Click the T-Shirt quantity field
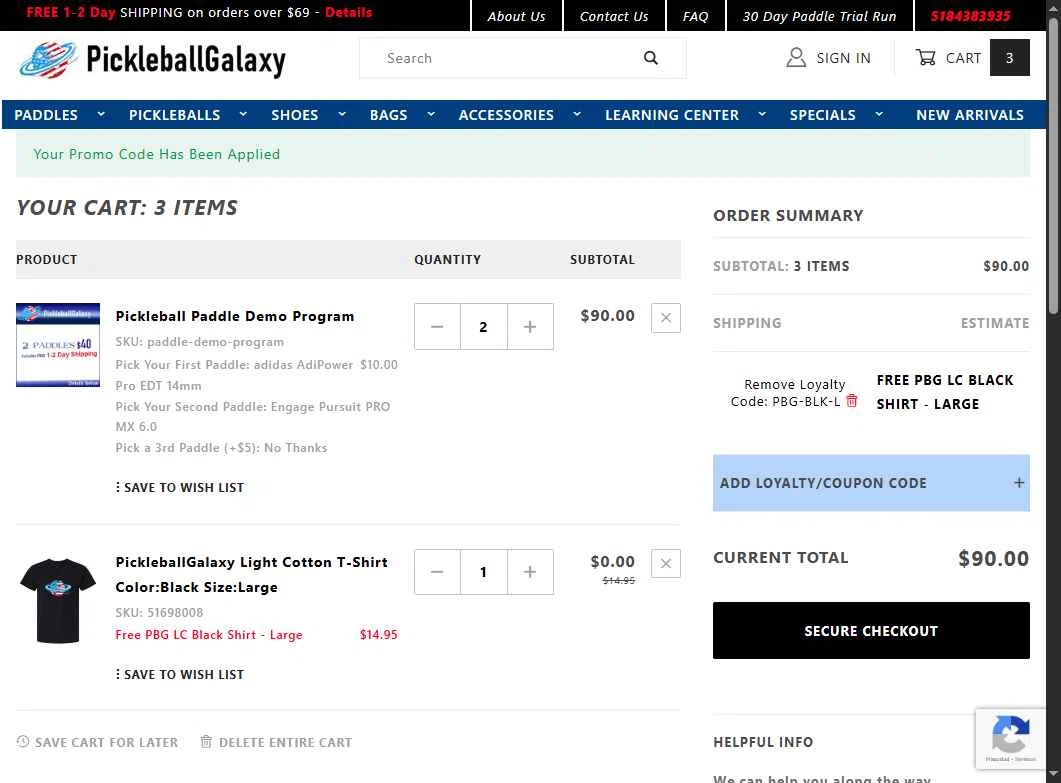Image resolution: width=1061 pixels, height=783 pixels. tap(483, 572)
